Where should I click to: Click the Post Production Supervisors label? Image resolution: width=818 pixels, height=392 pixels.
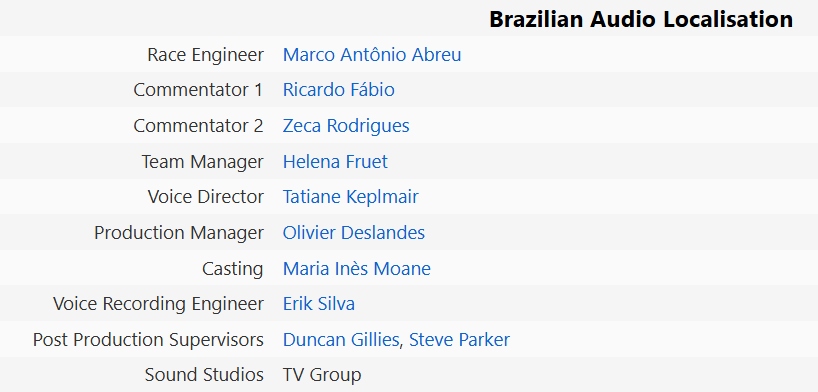point(148,340)
